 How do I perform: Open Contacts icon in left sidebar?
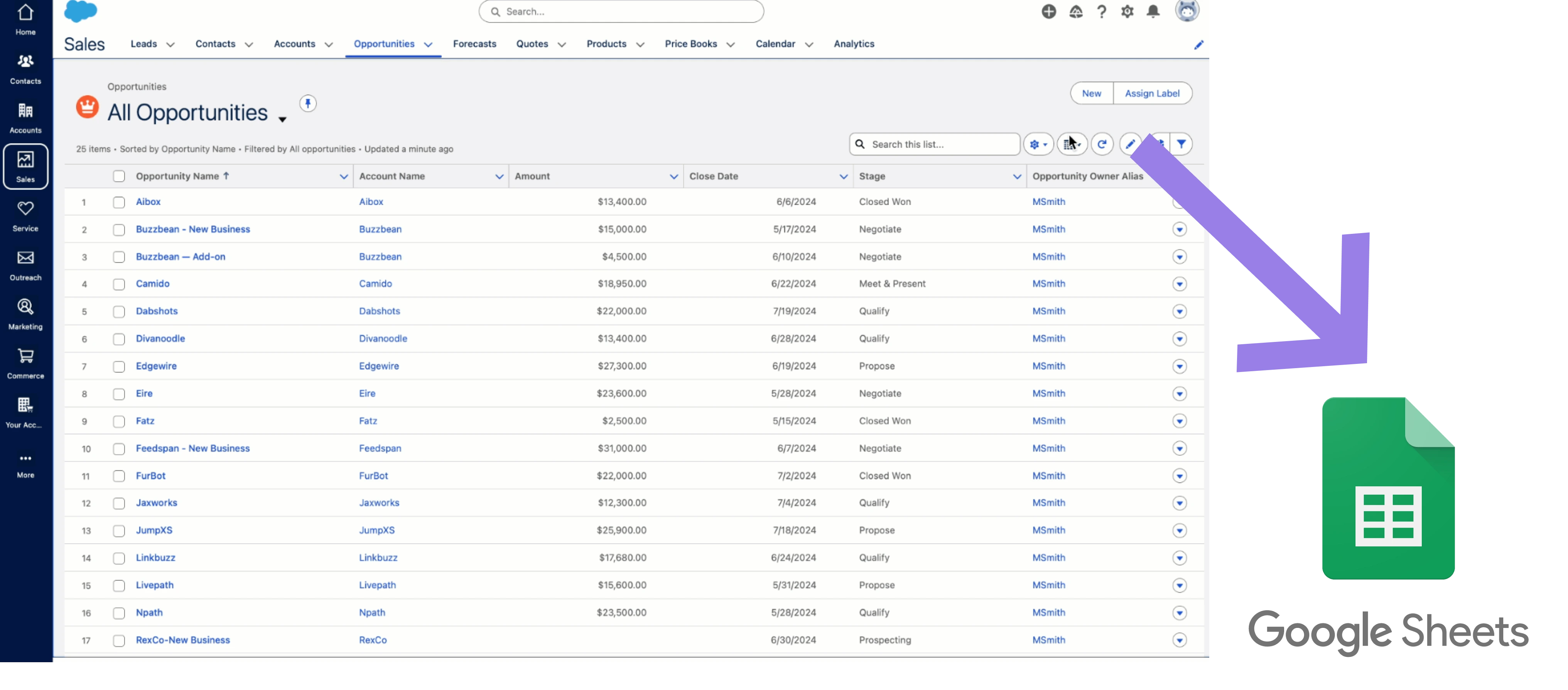point(25,69)
